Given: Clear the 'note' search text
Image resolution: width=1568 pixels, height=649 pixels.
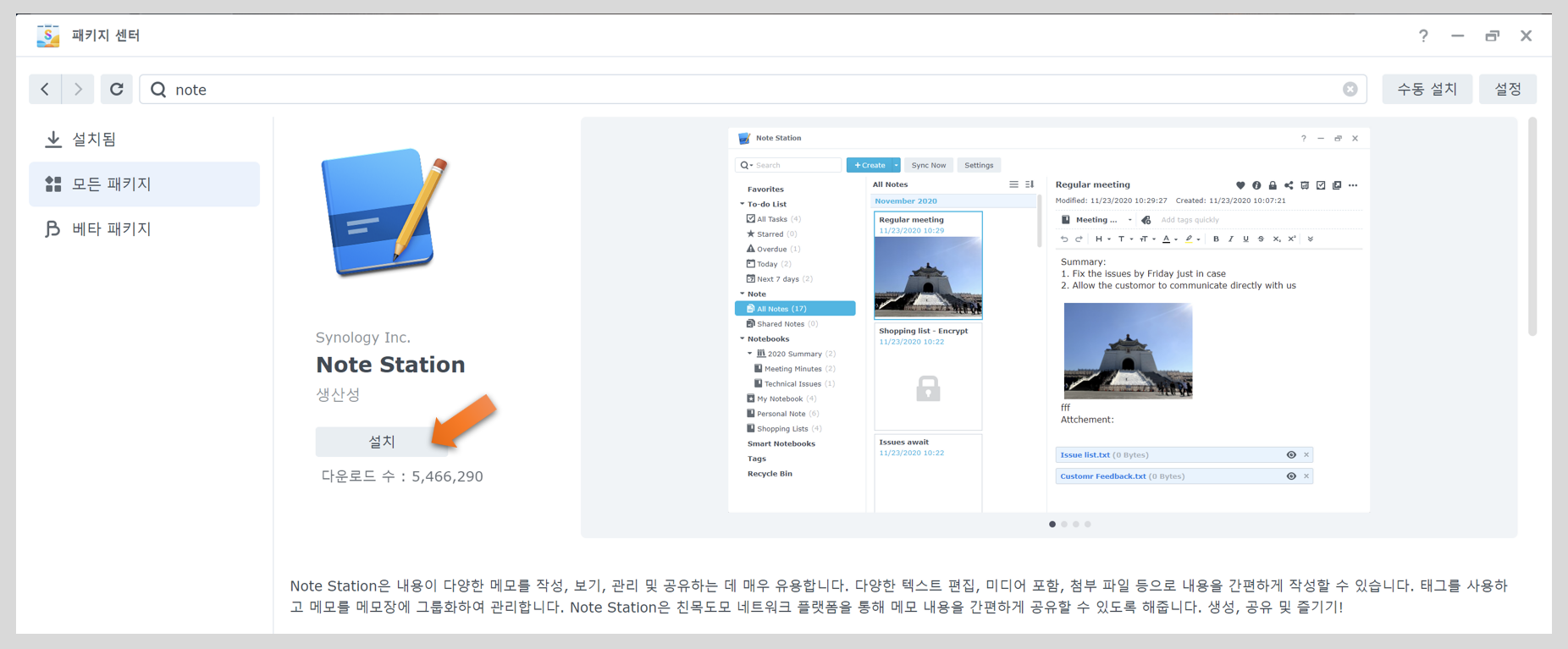Looking at the screenshot, I should (1350, 90).
